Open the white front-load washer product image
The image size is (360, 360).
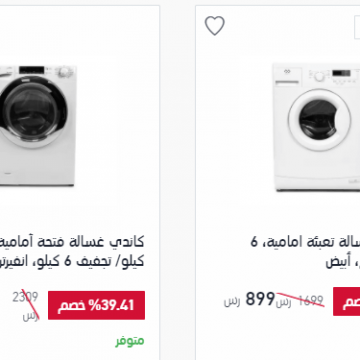click(316, 127)
